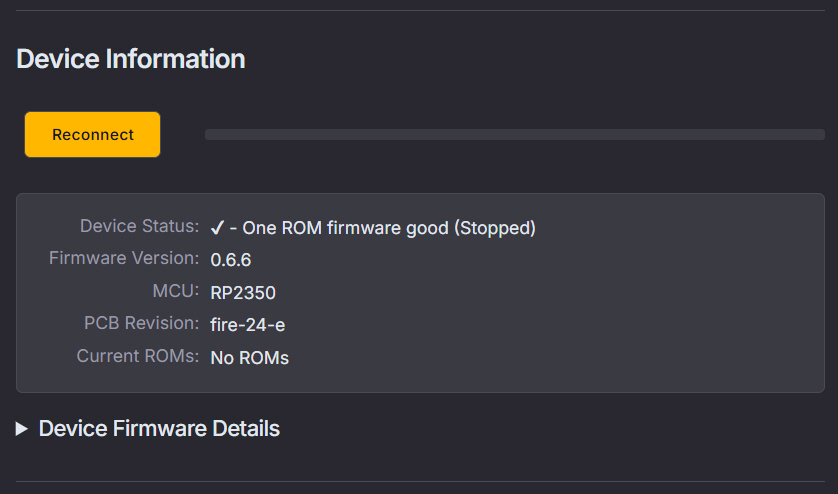The width and height of the screenshot is (838, 494).
Task: Click the Reconnect button
Action: pyautogui.click(x=92, y=135)
